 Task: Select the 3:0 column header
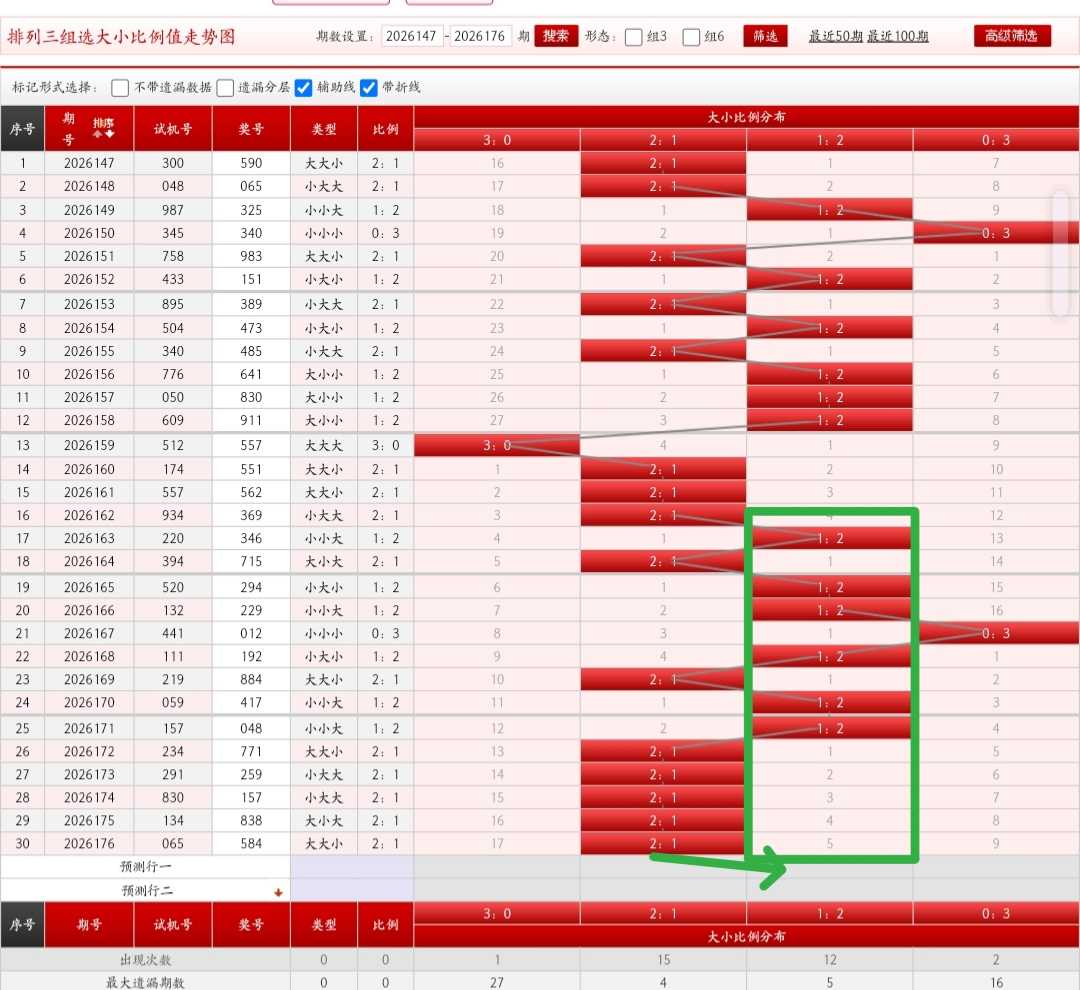[x=497, y=140]
